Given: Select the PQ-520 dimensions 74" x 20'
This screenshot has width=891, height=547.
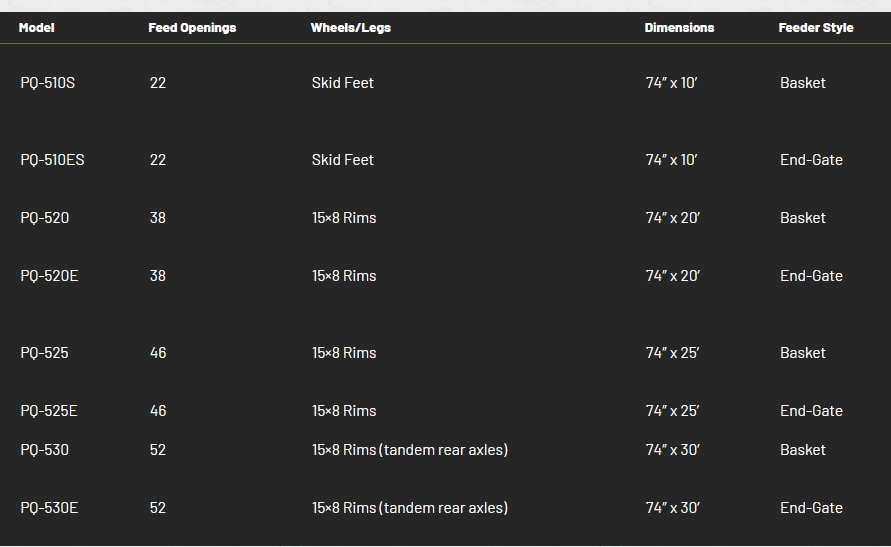Looking at the screenshot, I should [x=672, y=218].
